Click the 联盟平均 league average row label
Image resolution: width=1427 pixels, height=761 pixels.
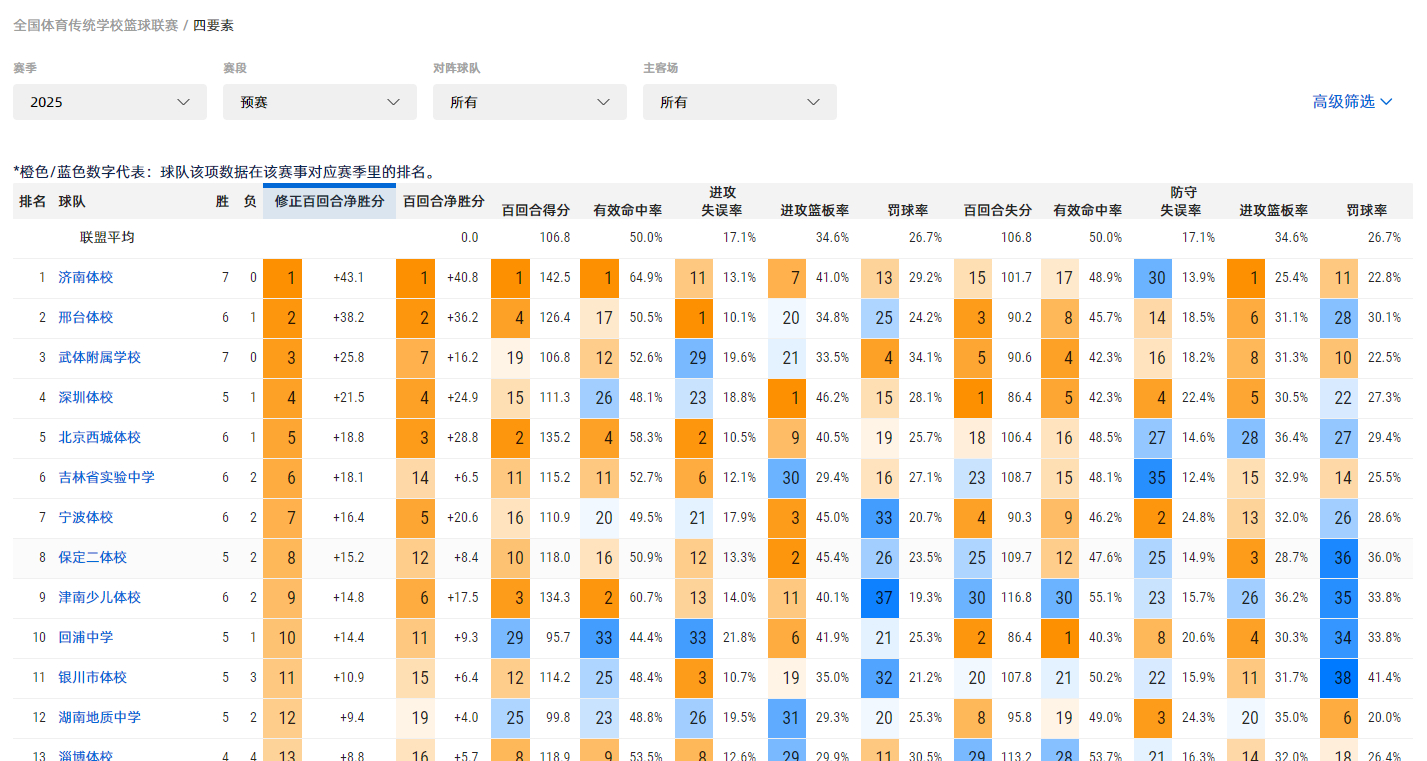[x=107, y=238]
